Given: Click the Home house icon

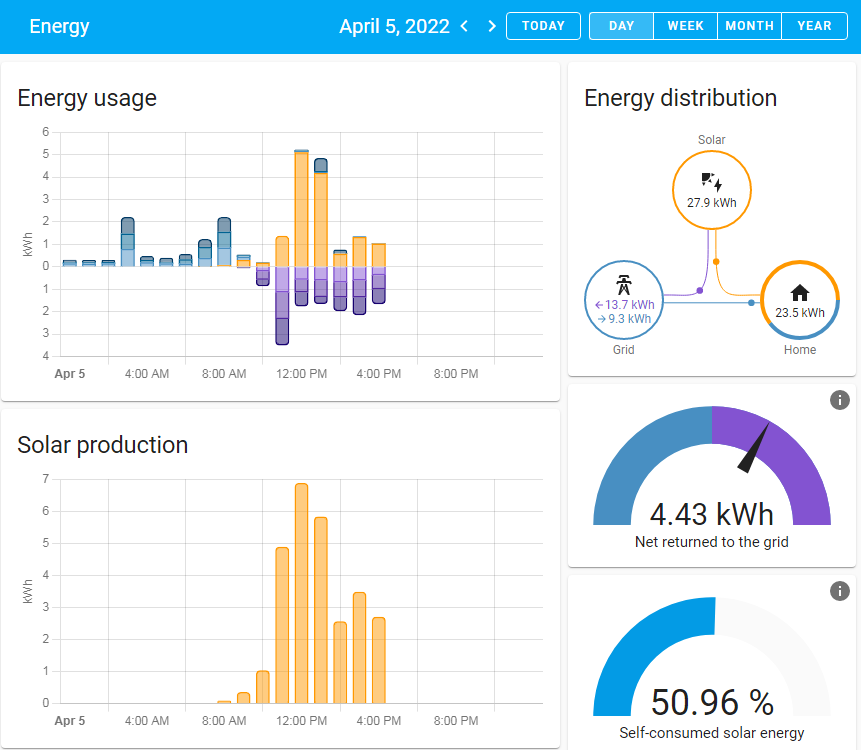Looking at the screenshot, I should (x=800, y=293).
